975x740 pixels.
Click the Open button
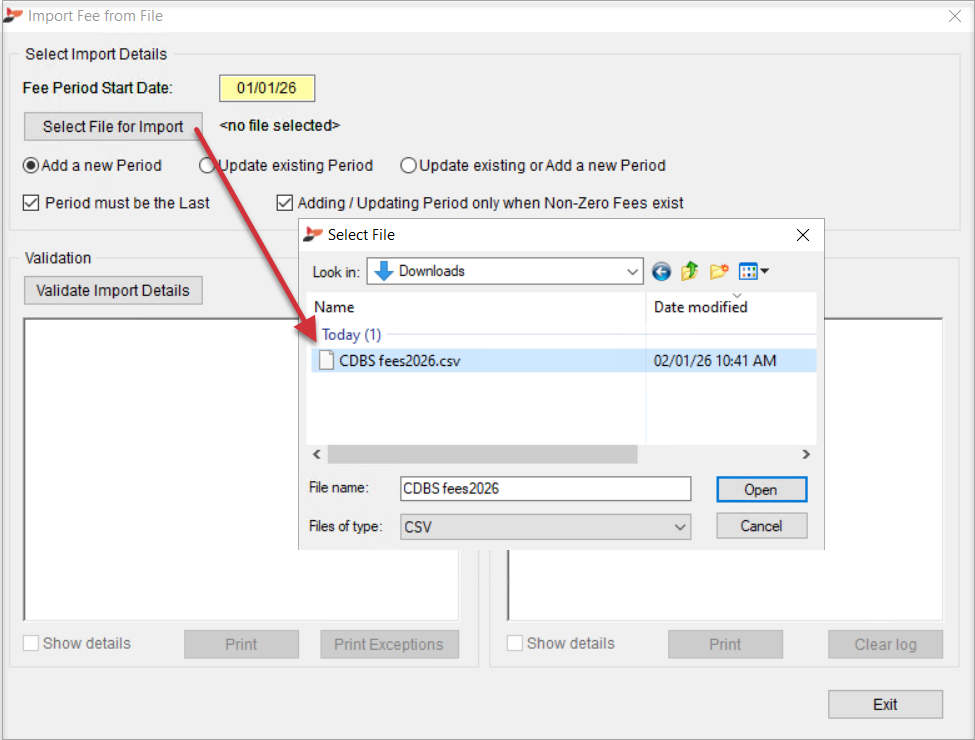pos(761,489)
